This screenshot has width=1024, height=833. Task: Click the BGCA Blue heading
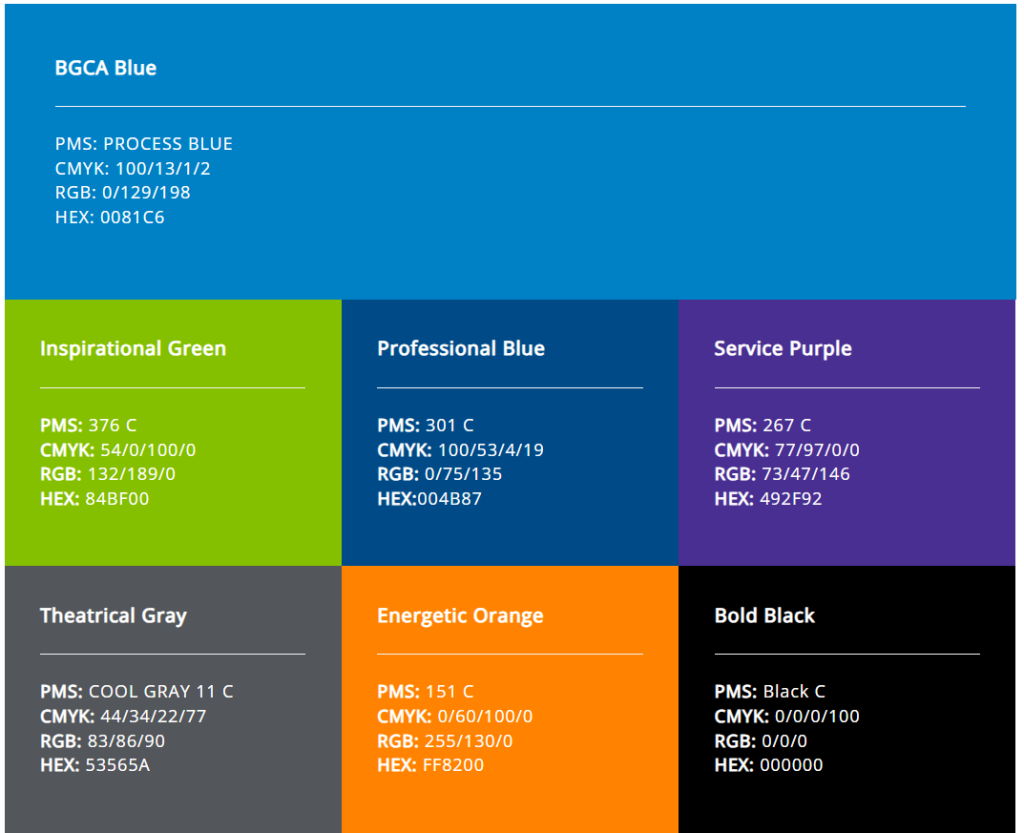tap(105, 68)
